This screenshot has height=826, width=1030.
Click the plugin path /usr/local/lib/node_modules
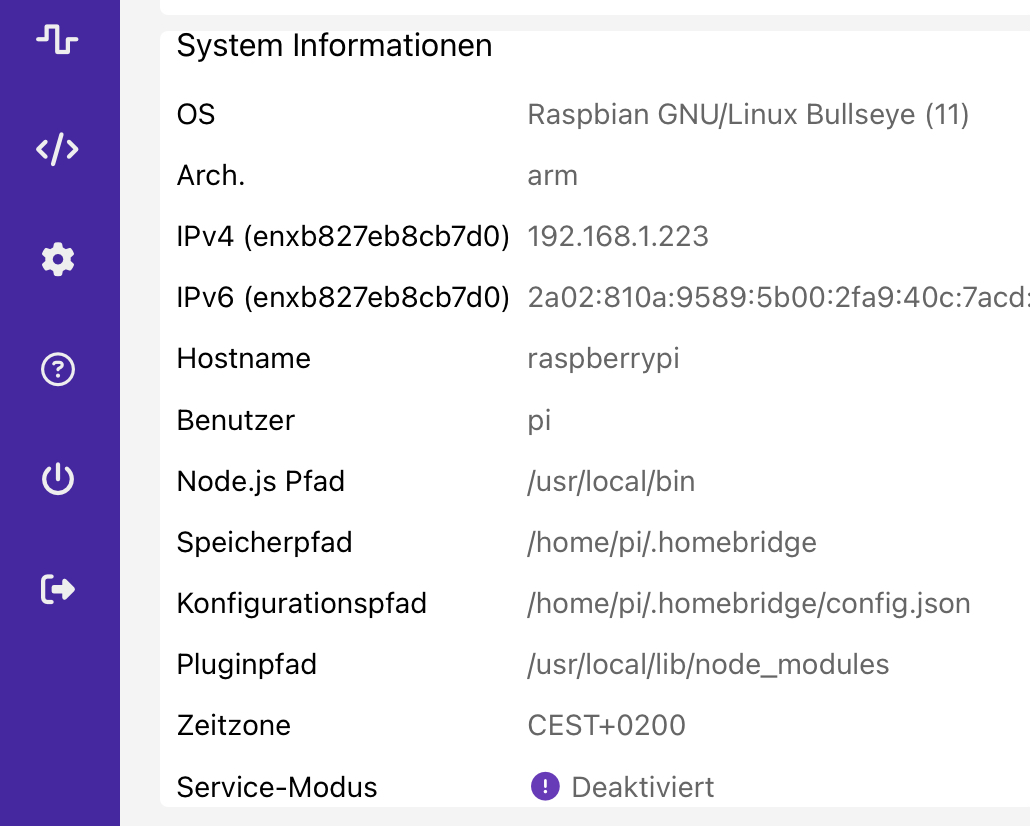(x=708, y=665)
